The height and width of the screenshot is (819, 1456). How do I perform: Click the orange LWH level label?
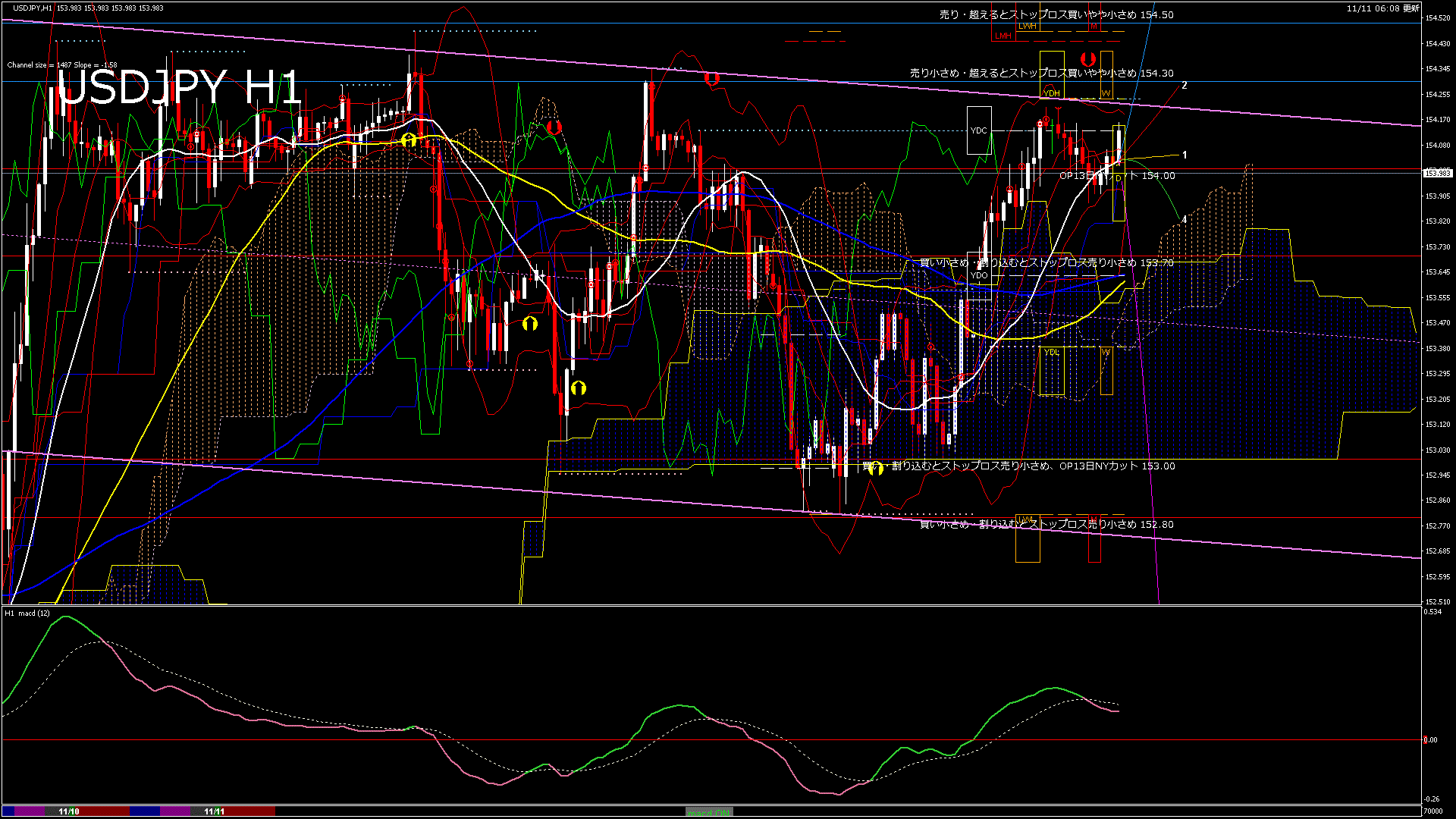point(1027,26)
